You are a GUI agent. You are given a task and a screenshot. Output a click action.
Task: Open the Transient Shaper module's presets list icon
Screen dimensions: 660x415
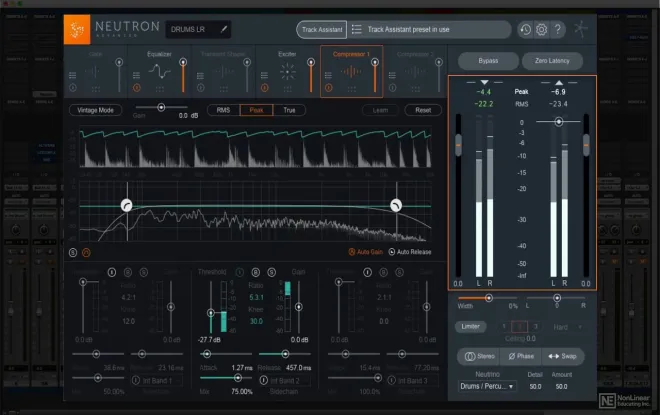[x=200, y=75]
